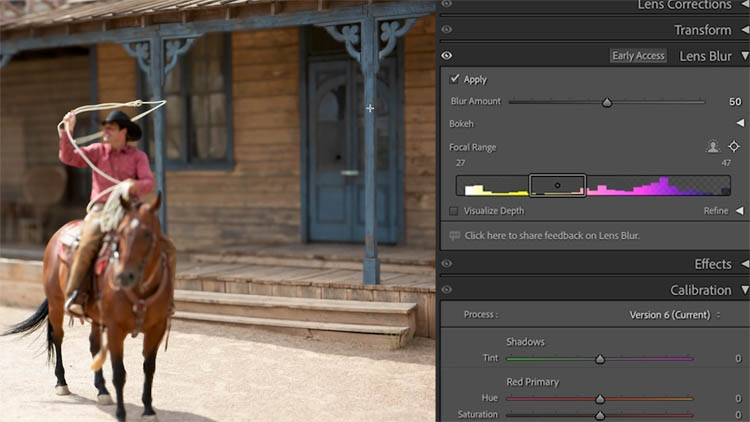This screenshot has width=750, height=422.
Task: Select point/area focus target icon
Action: [x=734, y=146]
